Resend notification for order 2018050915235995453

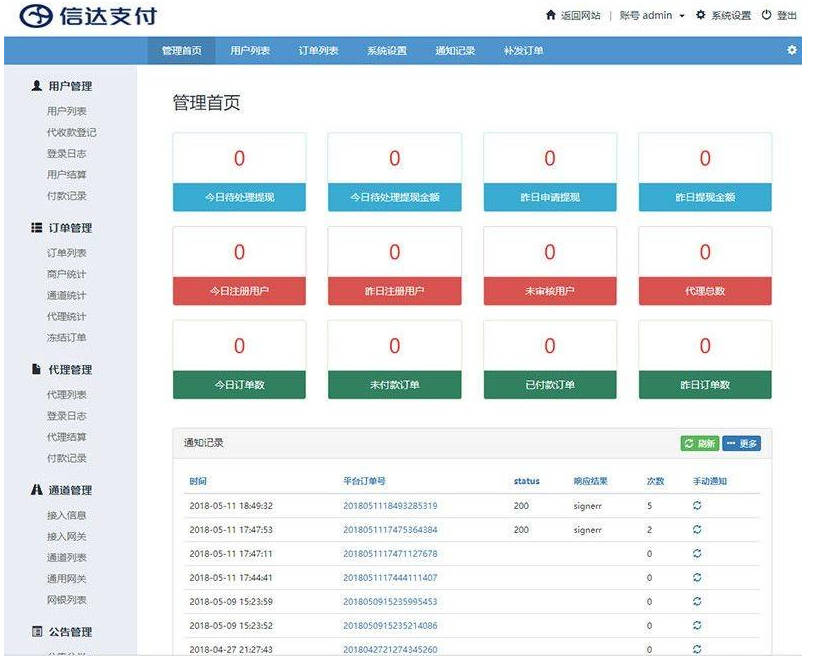[697, 601]
